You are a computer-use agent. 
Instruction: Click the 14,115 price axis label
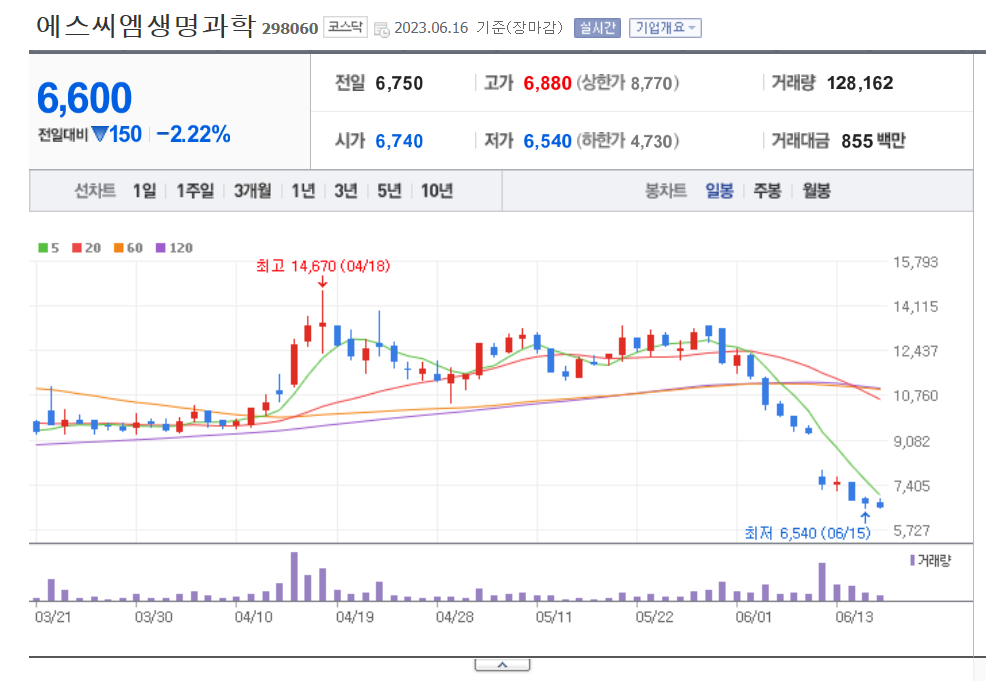pos(916,307)
